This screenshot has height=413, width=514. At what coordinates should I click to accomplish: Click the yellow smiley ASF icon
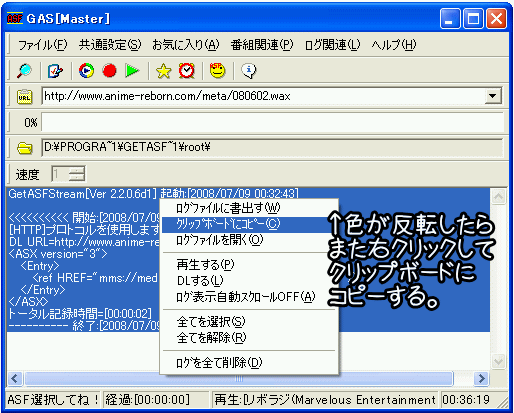[x=217, y=71]
